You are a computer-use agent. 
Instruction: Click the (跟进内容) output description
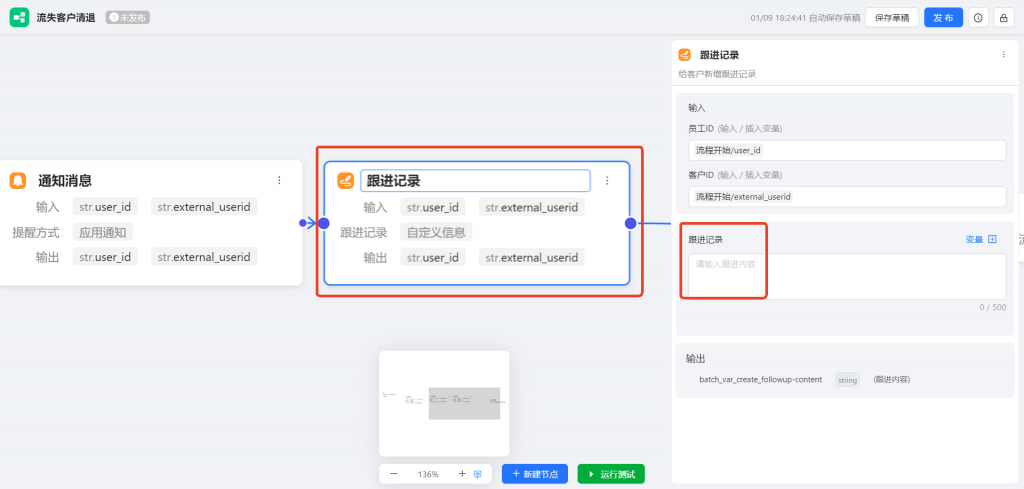coord(891,379)
